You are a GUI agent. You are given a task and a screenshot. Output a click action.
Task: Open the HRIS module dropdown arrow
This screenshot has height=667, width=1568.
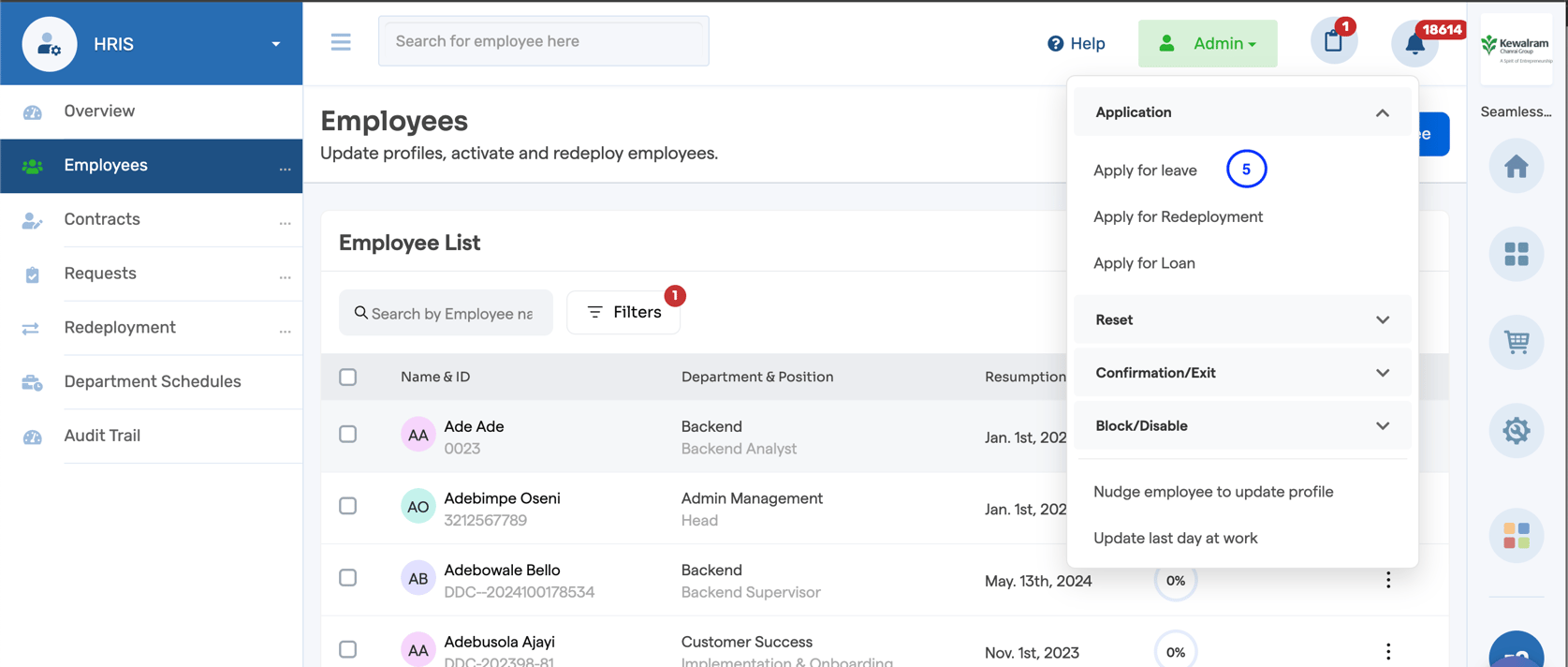point(276,44)
